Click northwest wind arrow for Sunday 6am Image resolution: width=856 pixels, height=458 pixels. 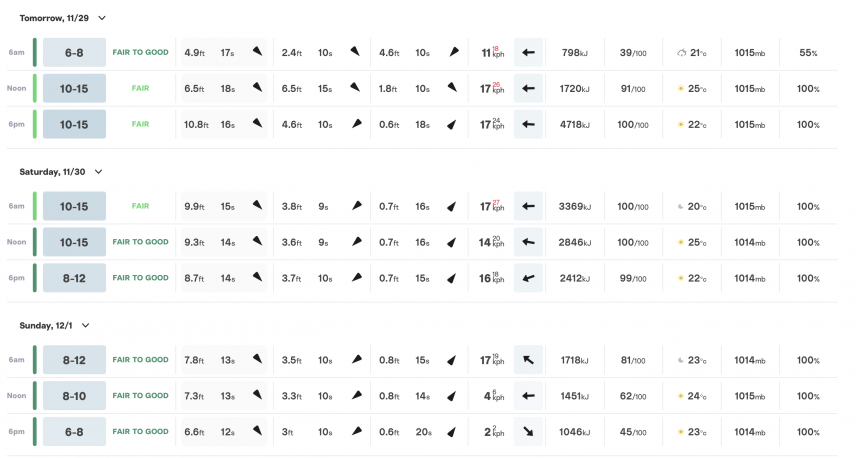point(528,360)
